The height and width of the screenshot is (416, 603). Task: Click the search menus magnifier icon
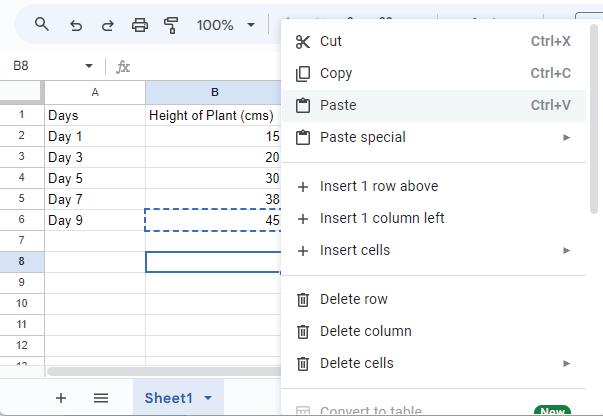(42, 25)
